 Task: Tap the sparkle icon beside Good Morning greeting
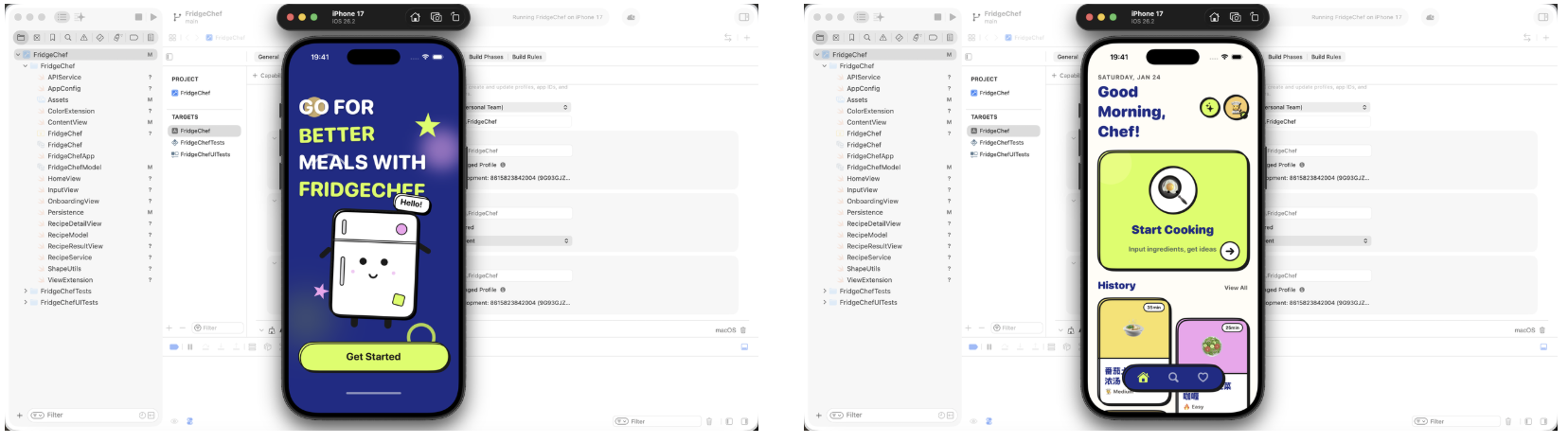click(1209, 107)
